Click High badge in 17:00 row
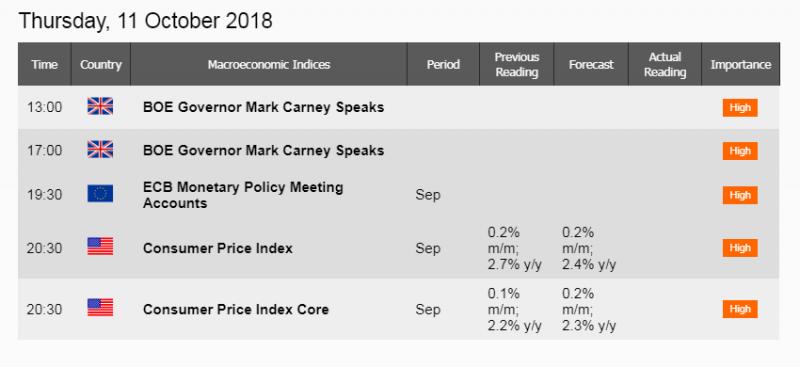 [x=740, y=151]
